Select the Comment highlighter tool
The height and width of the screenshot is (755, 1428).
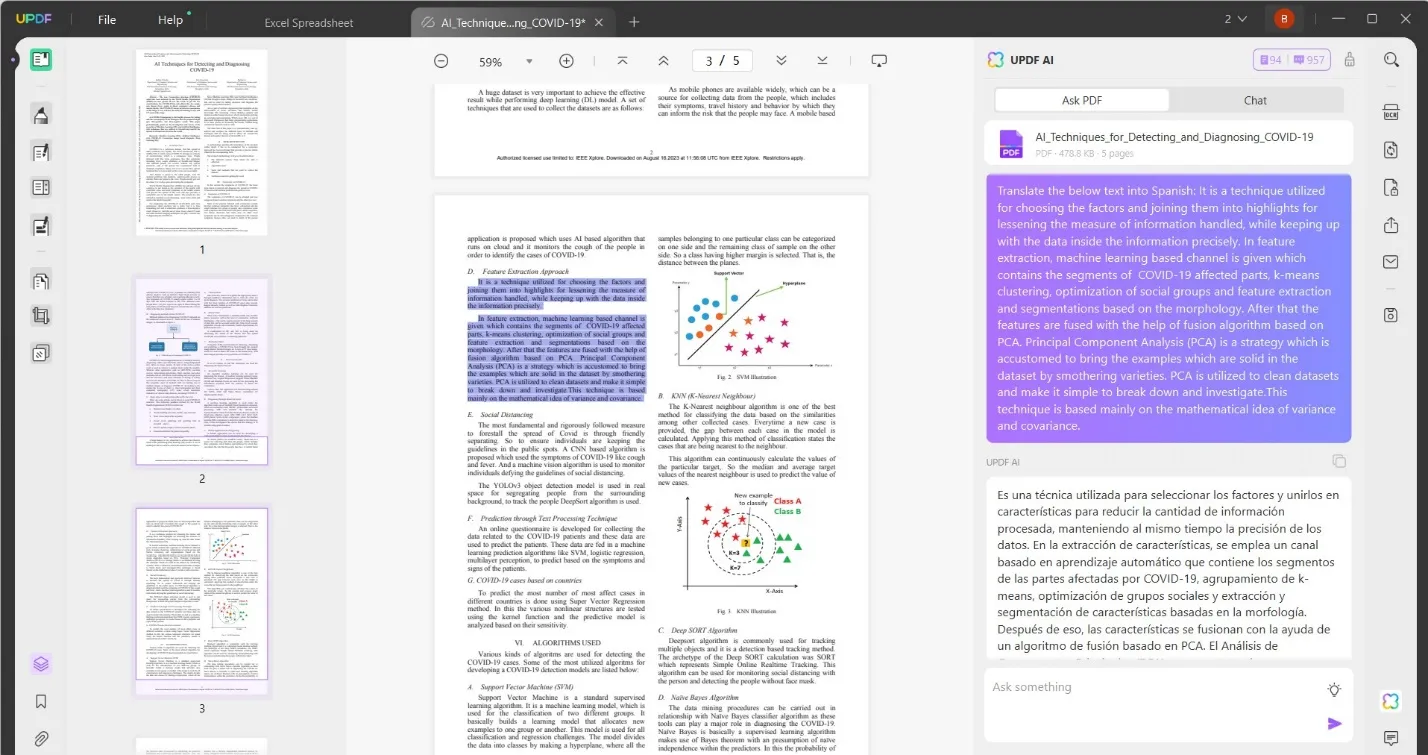[x=41, y=115]
